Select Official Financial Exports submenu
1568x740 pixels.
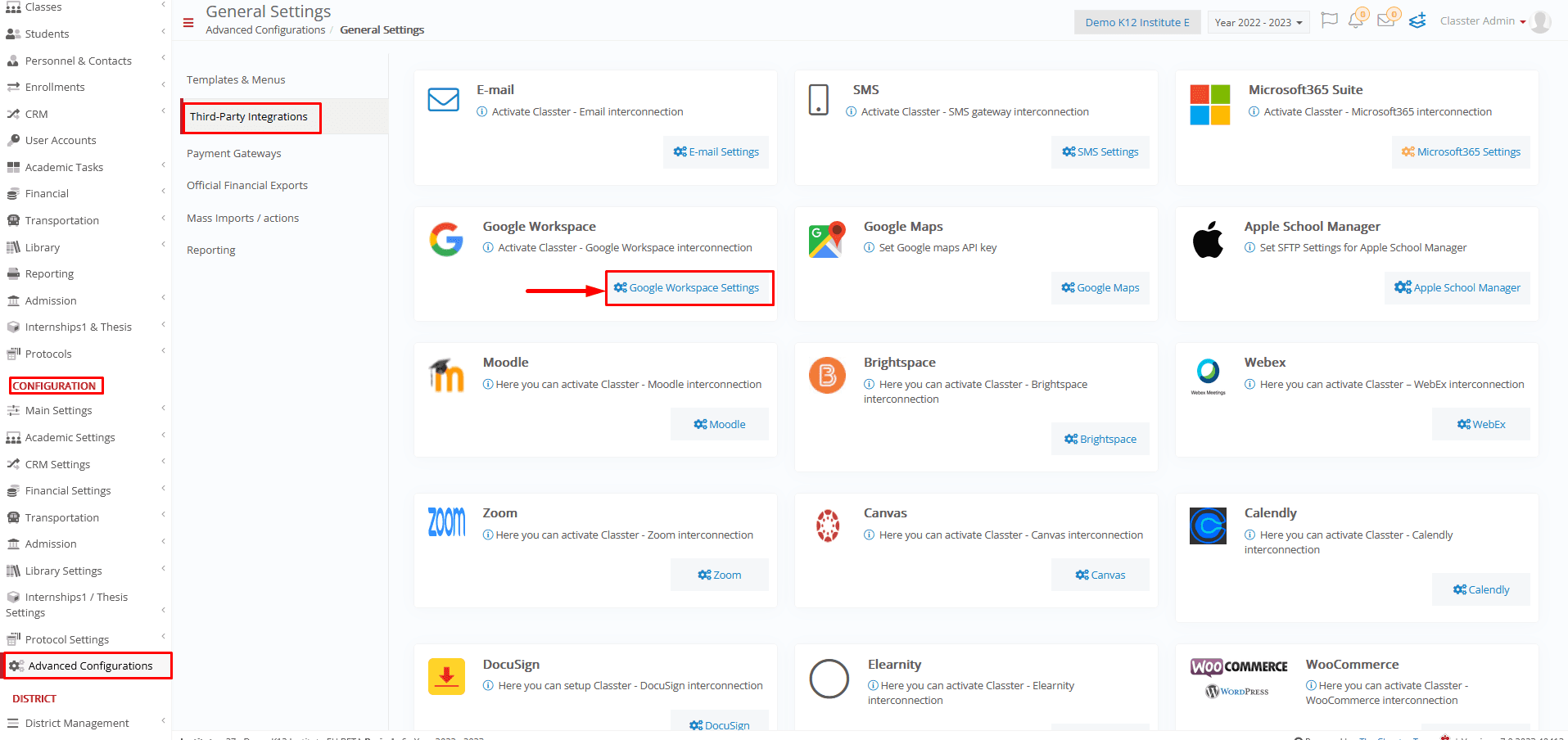click(247, 185)
